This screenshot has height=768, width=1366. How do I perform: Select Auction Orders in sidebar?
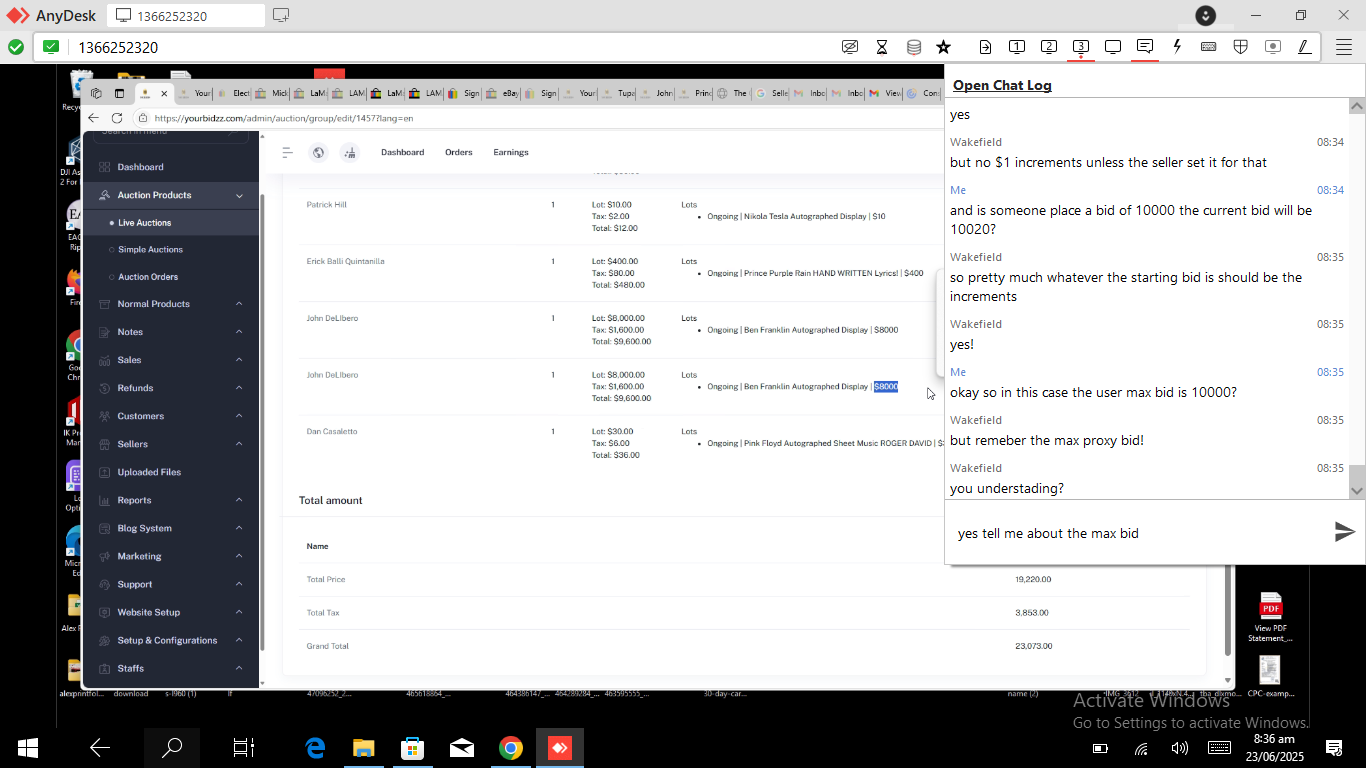(148, 277)
